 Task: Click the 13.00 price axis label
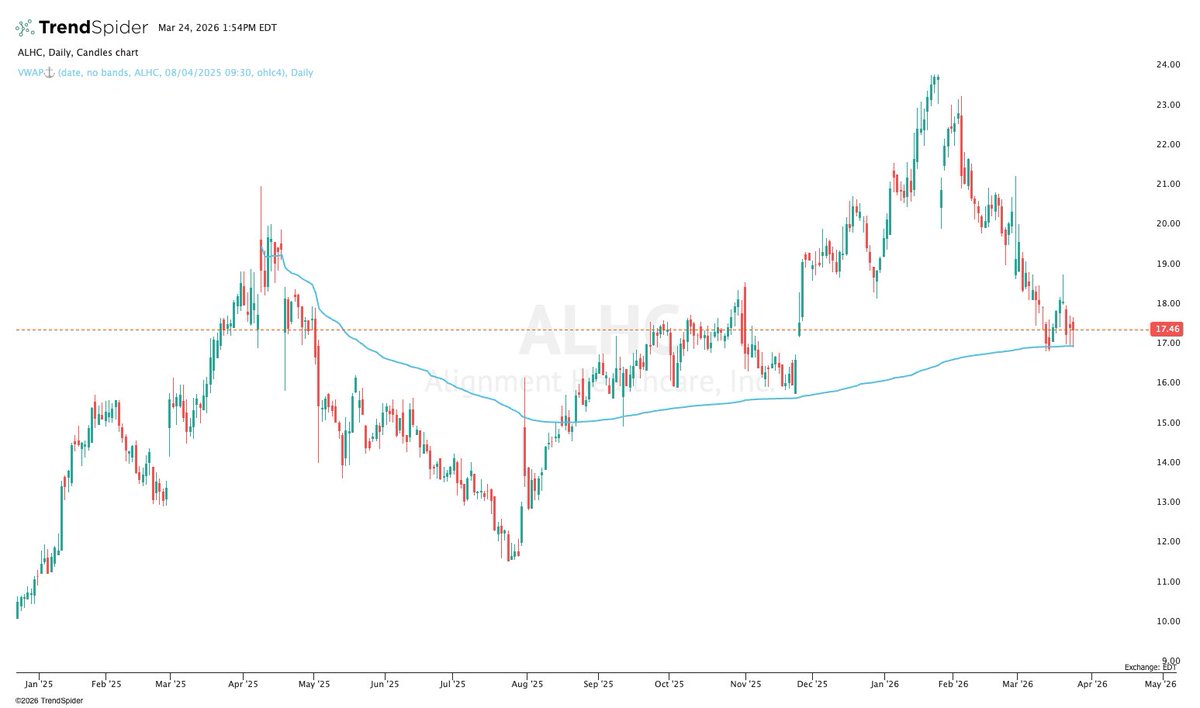(1168, 502)
